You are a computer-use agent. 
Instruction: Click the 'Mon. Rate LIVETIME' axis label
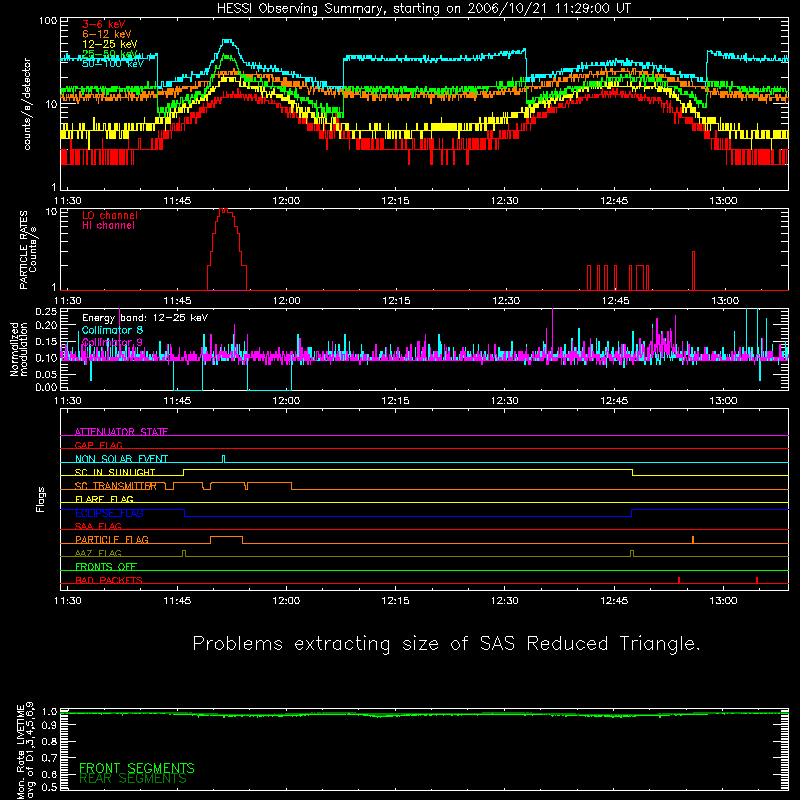coord(20,751)
